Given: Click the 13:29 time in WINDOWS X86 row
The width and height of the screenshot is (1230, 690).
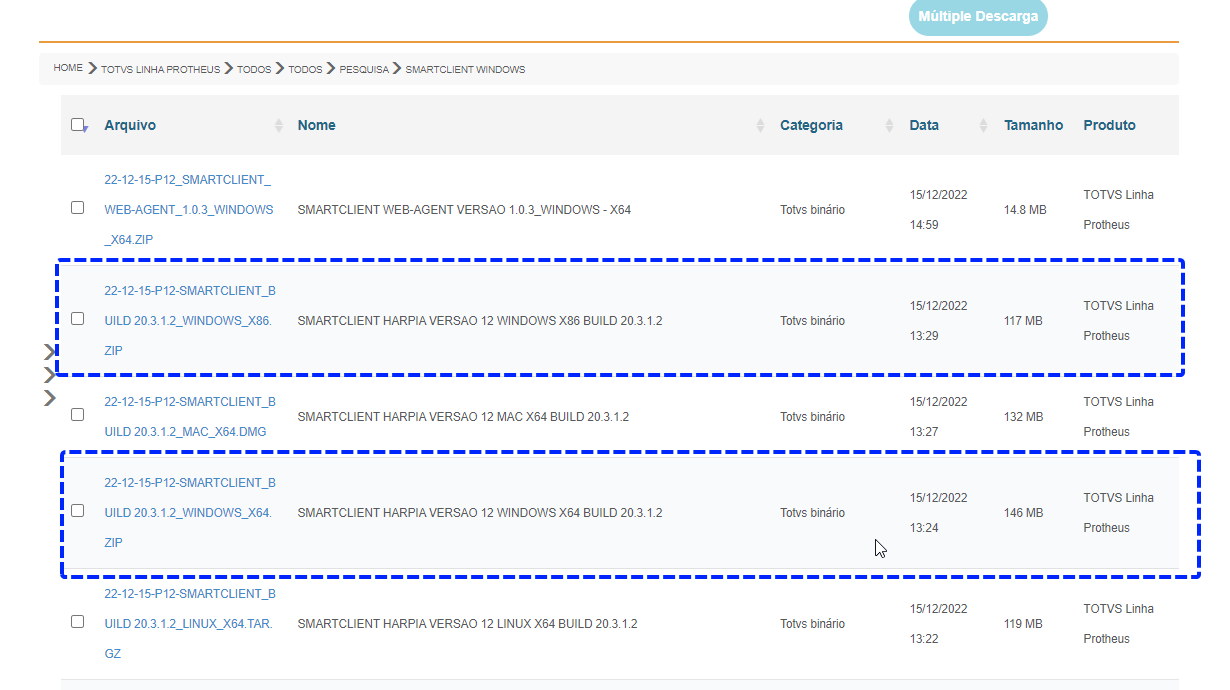Looking at the screenshot, I should (924, 336).
